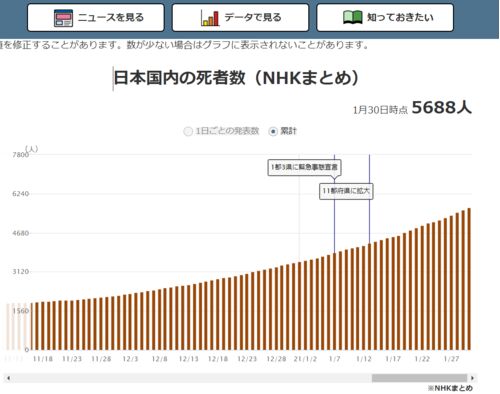Click the 1/22 x-axis date label
This screenshot has width=500, height=394.
pos(422,359)
